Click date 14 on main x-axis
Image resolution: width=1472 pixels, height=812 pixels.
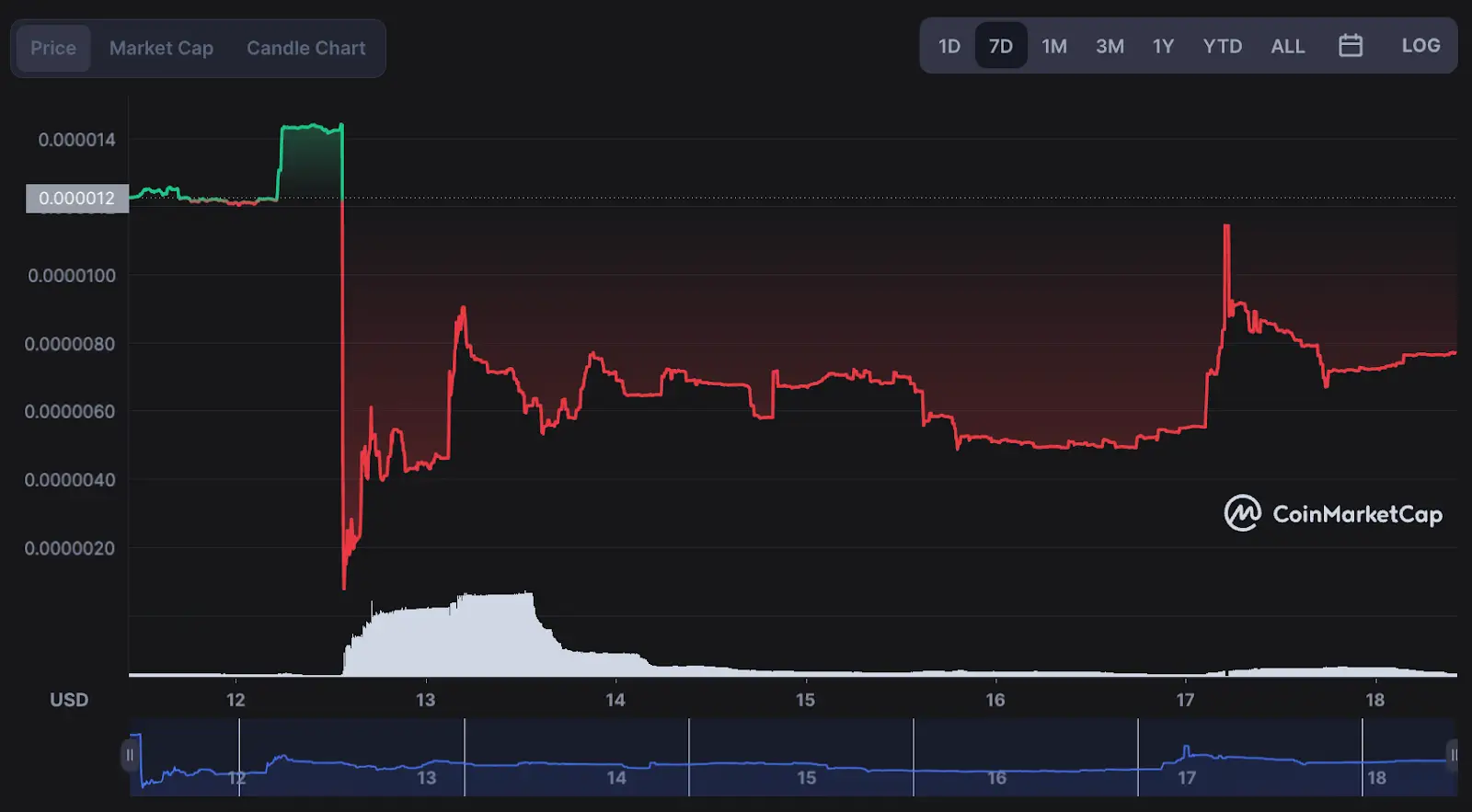click(615, 700)
